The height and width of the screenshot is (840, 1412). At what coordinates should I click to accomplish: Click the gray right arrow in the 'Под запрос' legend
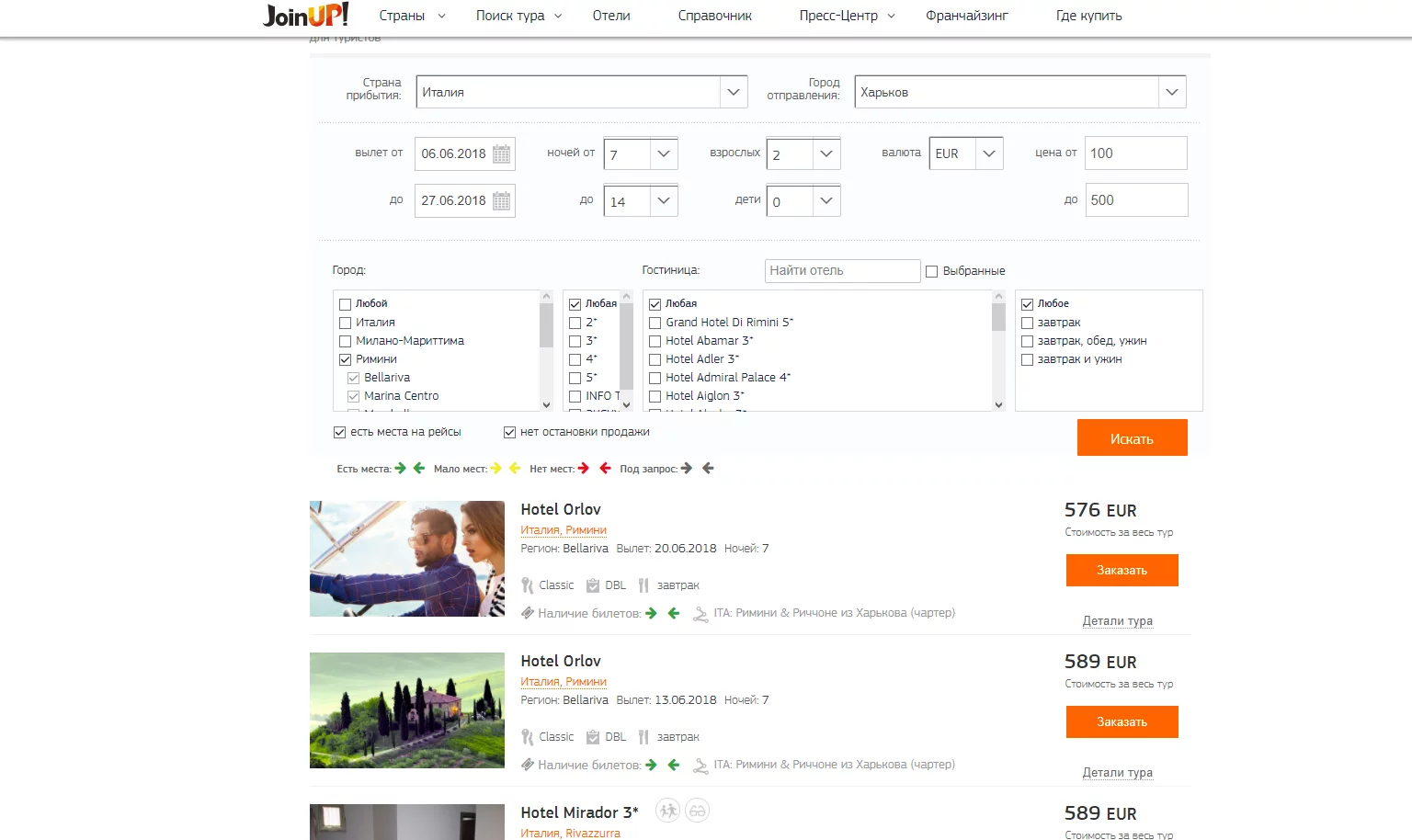pyautogui.click(x=686, y=469)
